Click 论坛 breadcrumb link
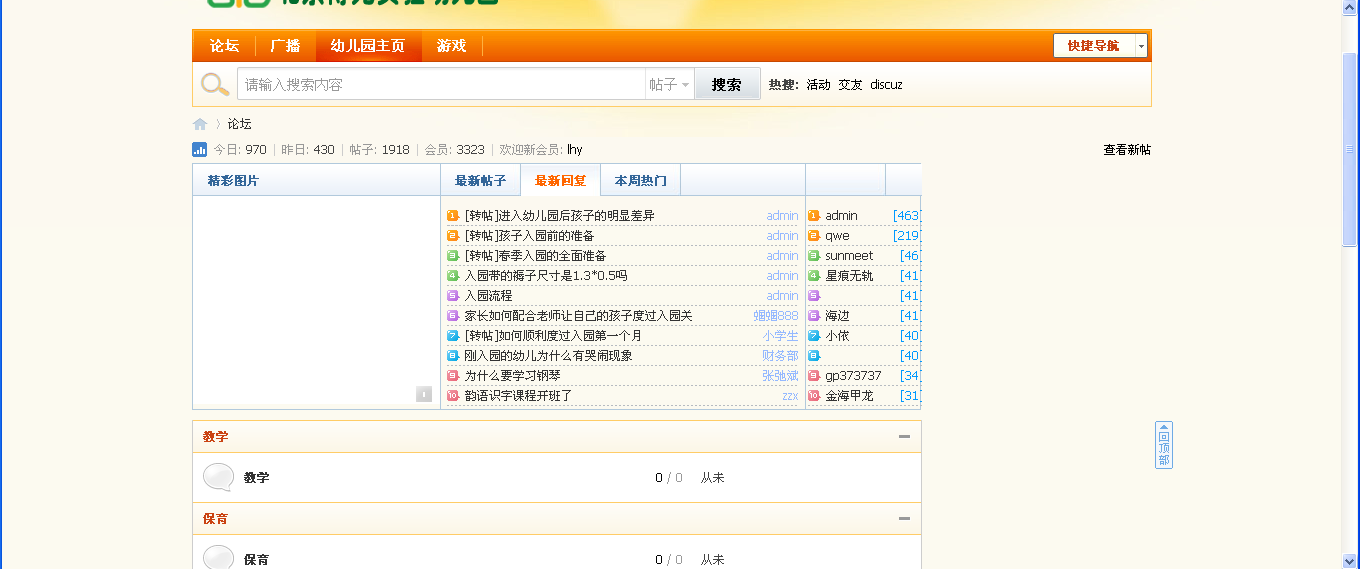1360x569 pixels. [x=240, y=124]
